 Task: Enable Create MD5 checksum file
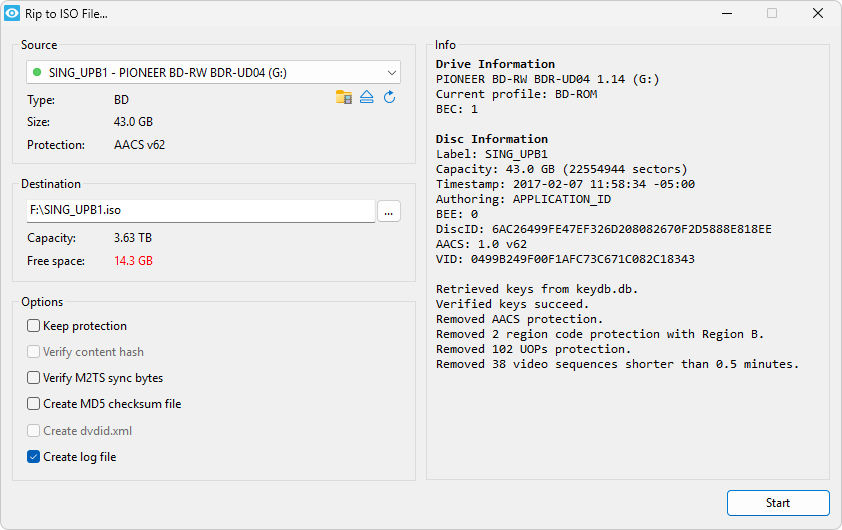[34, 404]
